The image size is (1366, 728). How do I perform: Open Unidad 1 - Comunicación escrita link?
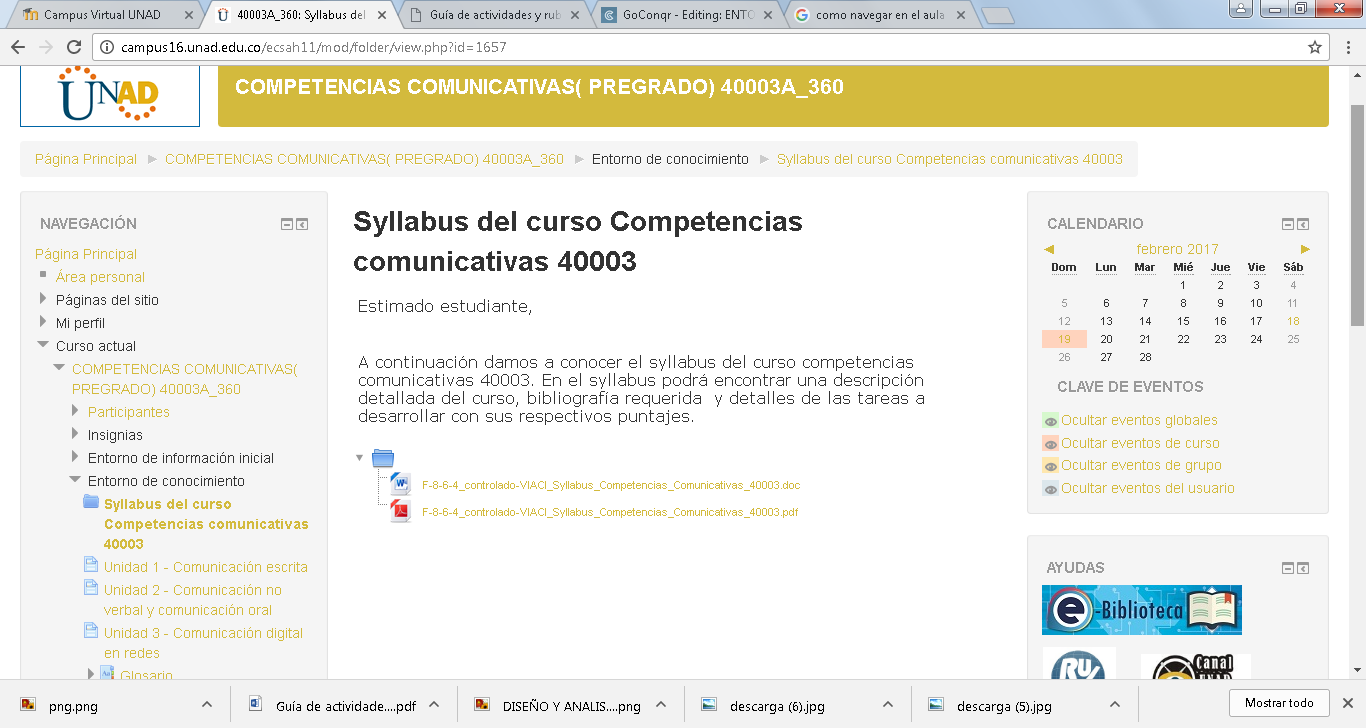tap(205, 567)
